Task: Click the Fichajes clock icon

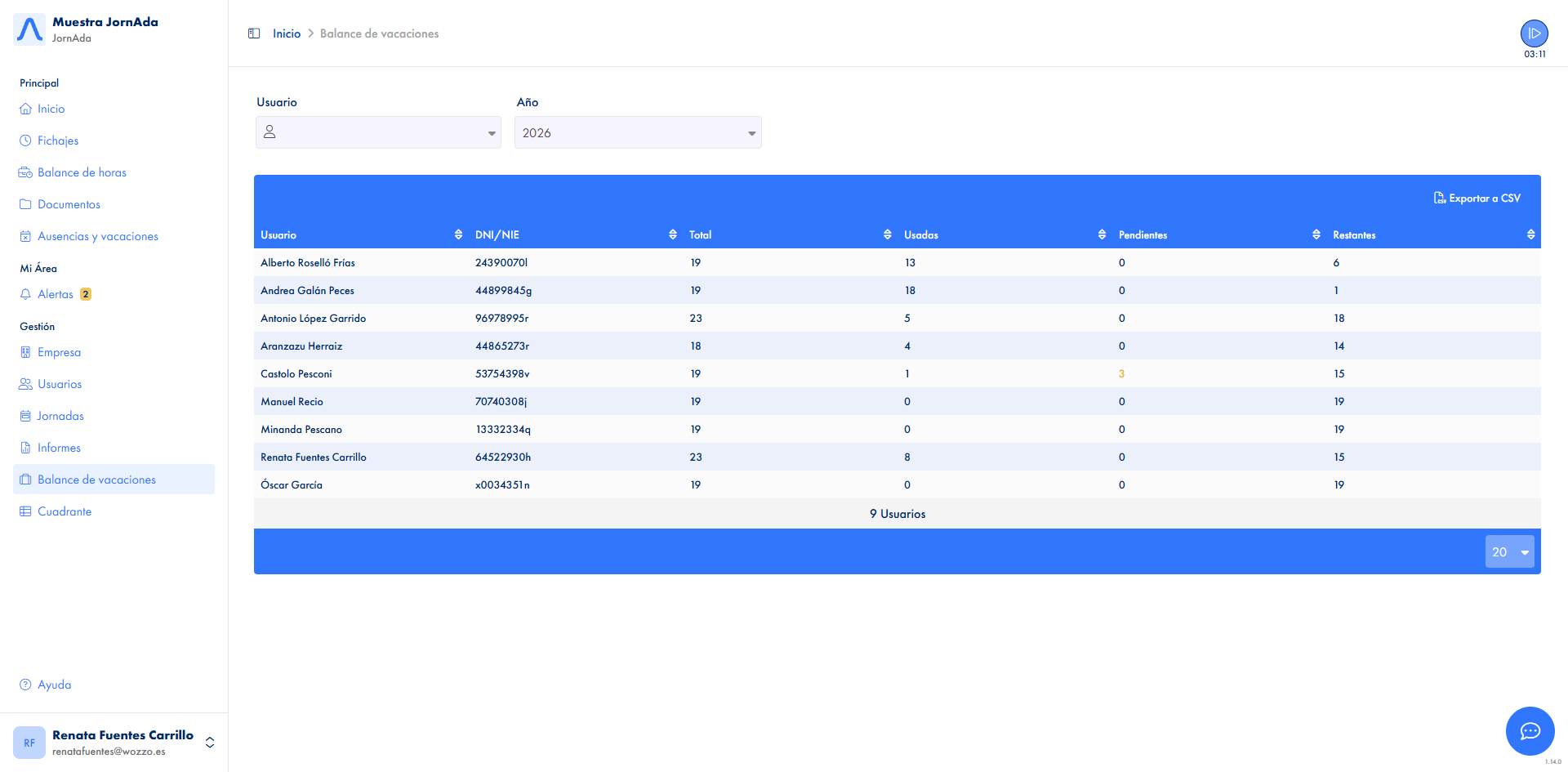Action: [x=25, y=141]
